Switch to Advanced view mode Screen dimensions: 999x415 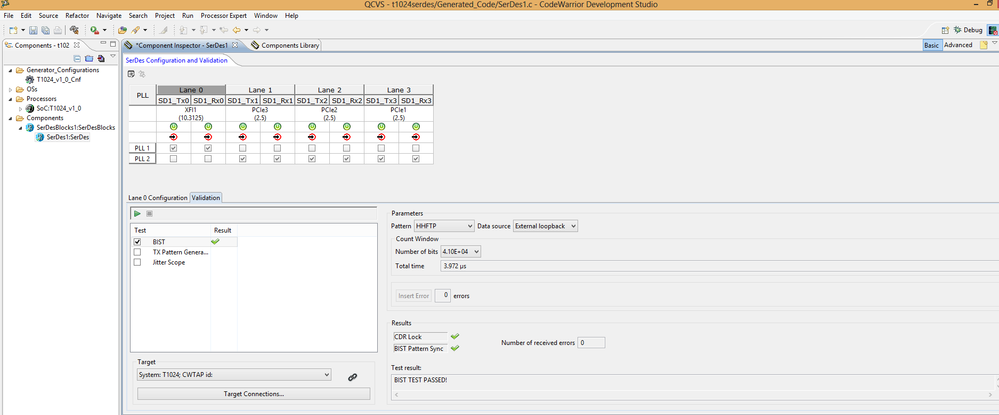pyautogui.click(x=958, y=45)
